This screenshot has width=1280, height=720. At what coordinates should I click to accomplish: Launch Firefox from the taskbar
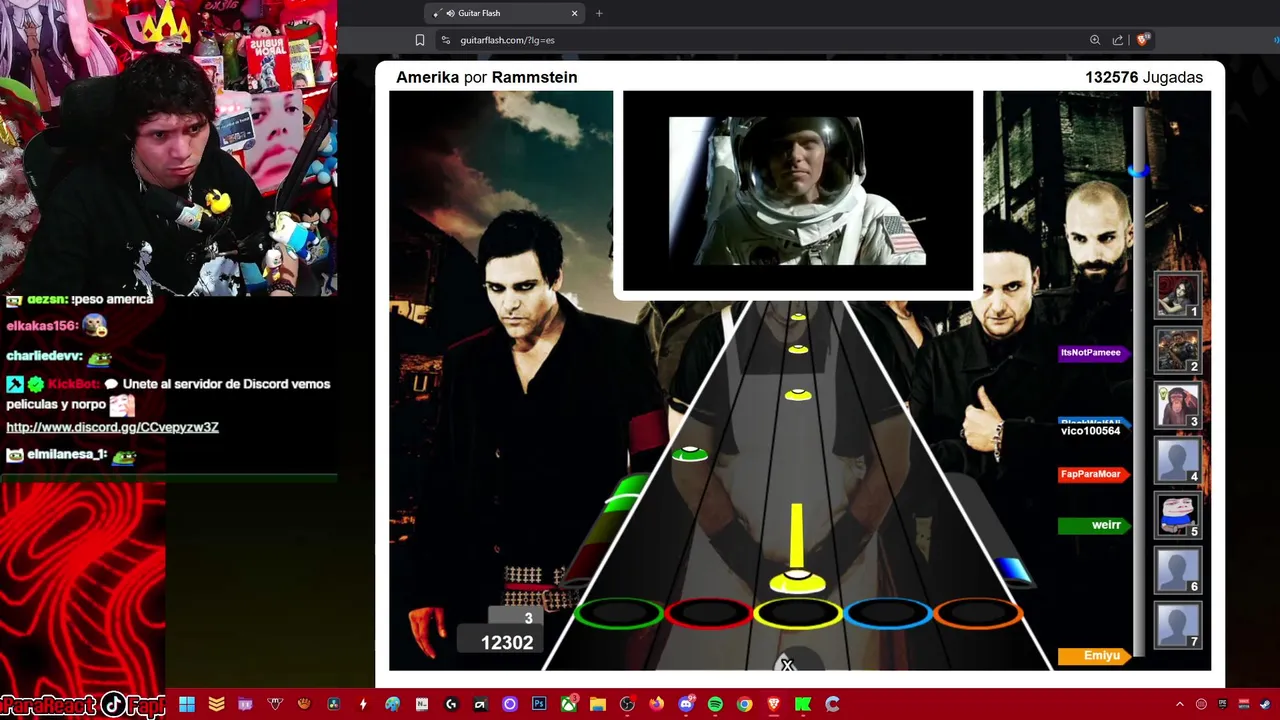pyautogui.click(x=656, y=704)
